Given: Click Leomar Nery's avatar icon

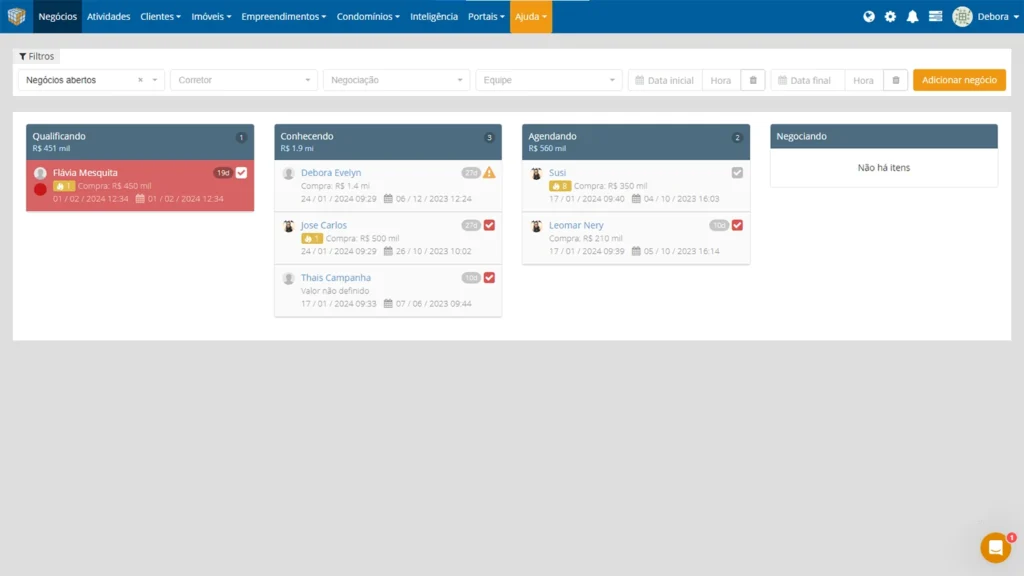Looking at the screenshot, I should pos(536,226).
